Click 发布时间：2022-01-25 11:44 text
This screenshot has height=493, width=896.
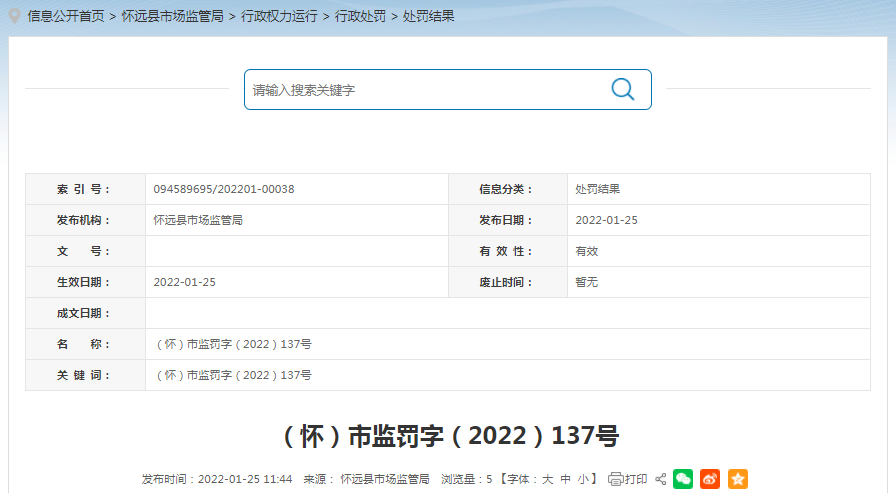[x=217, y=479]
